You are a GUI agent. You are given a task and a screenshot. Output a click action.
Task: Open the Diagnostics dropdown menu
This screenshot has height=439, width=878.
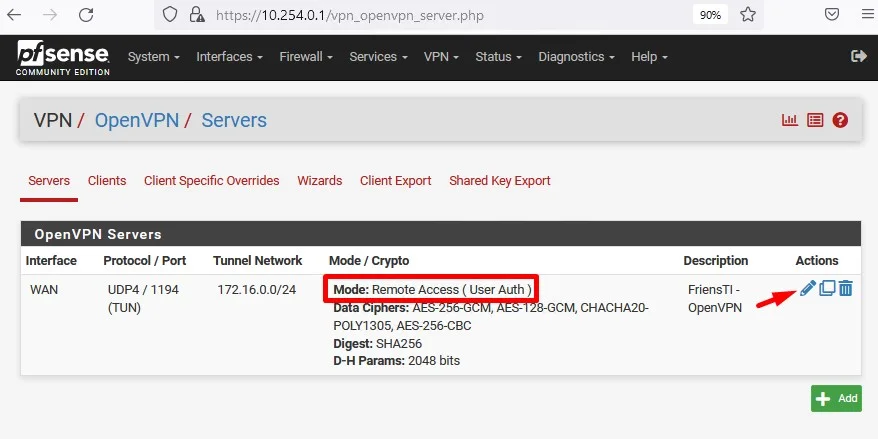[x=577, y=57]
